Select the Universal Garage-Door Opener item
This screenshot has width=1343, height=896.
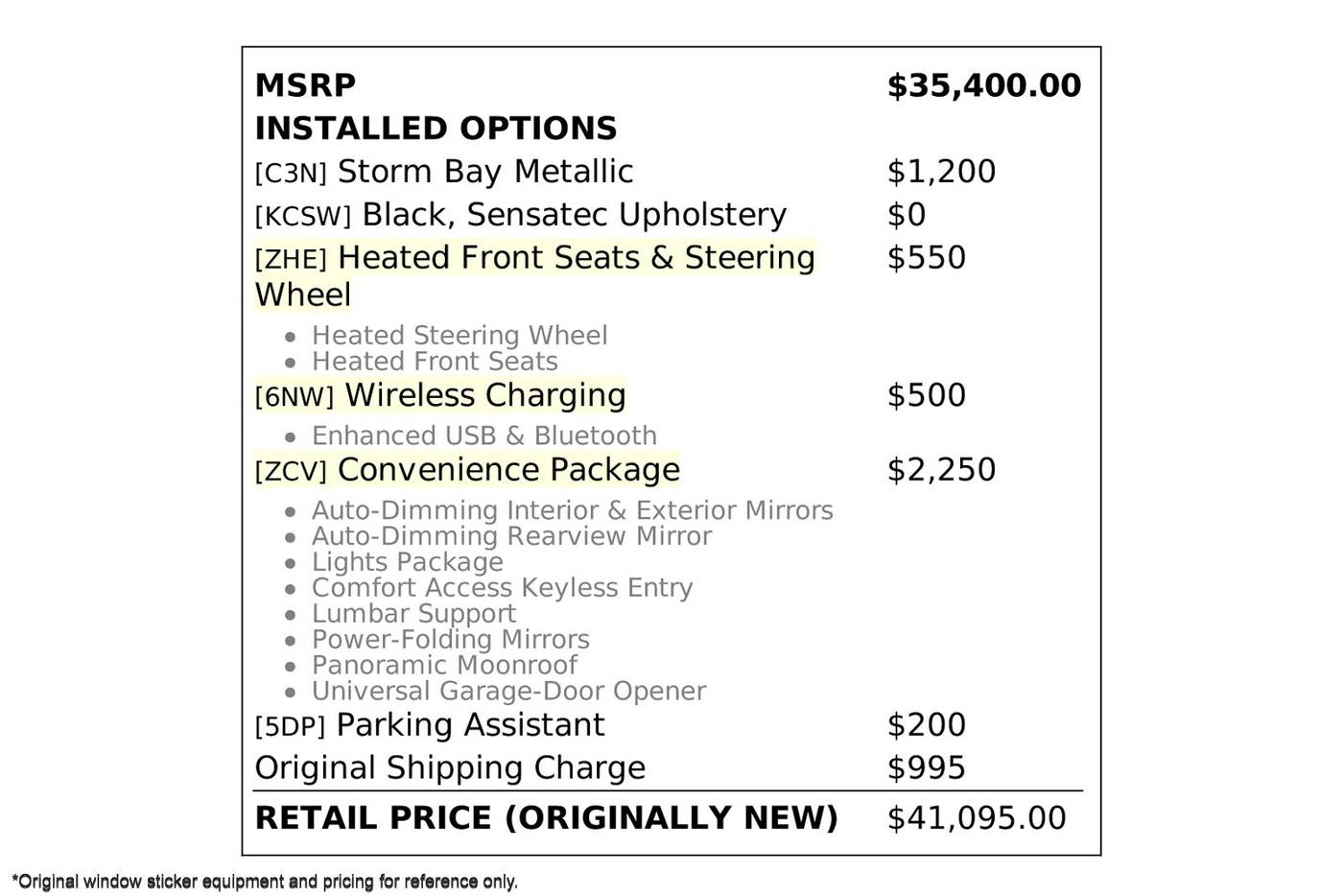pyautogui.click(x=508, y=691)
